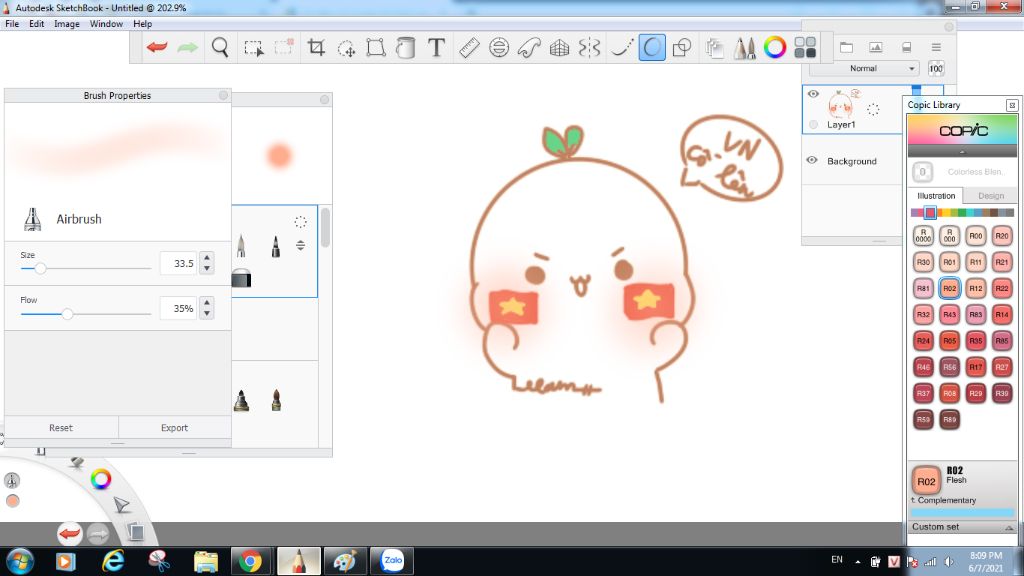
Task: Open the Layer Editor icon in toolbar
Action: [x=714, y=47]
